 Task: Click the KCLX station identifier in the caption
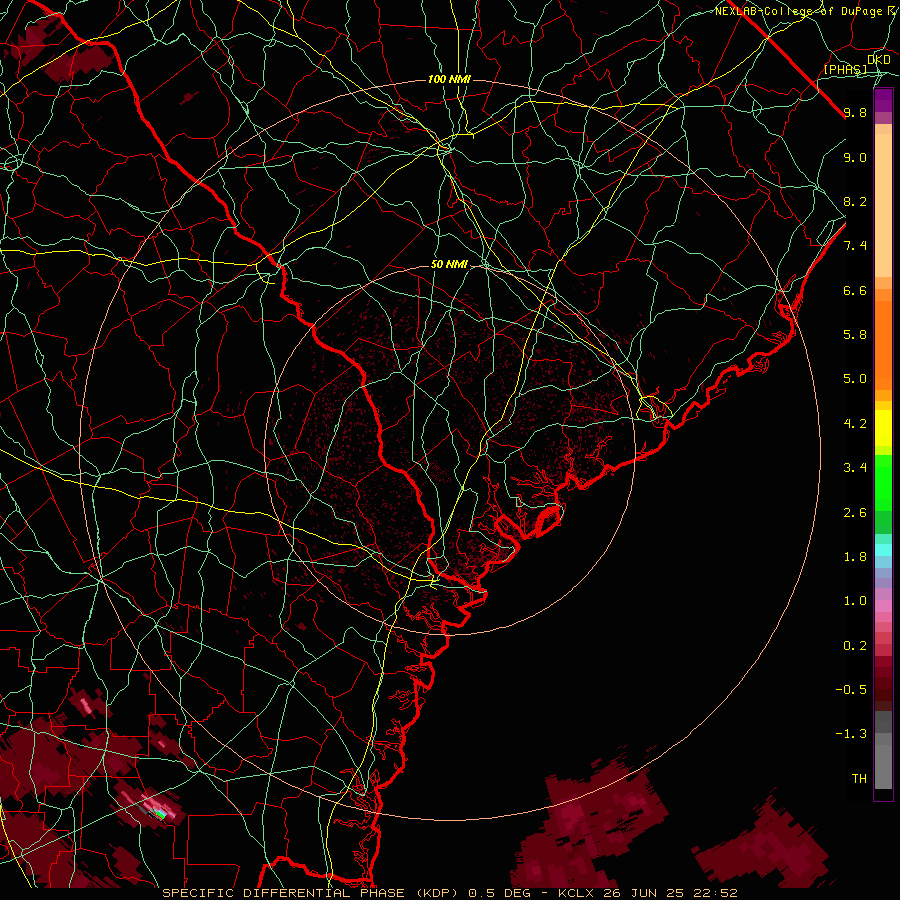[577, 893]
